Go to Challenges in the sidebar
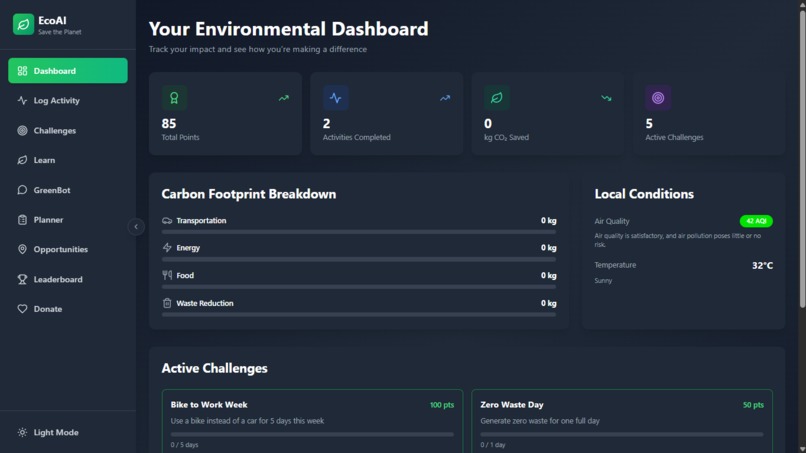The width and height of the screenshot is (806, 453). coord(68,130)
